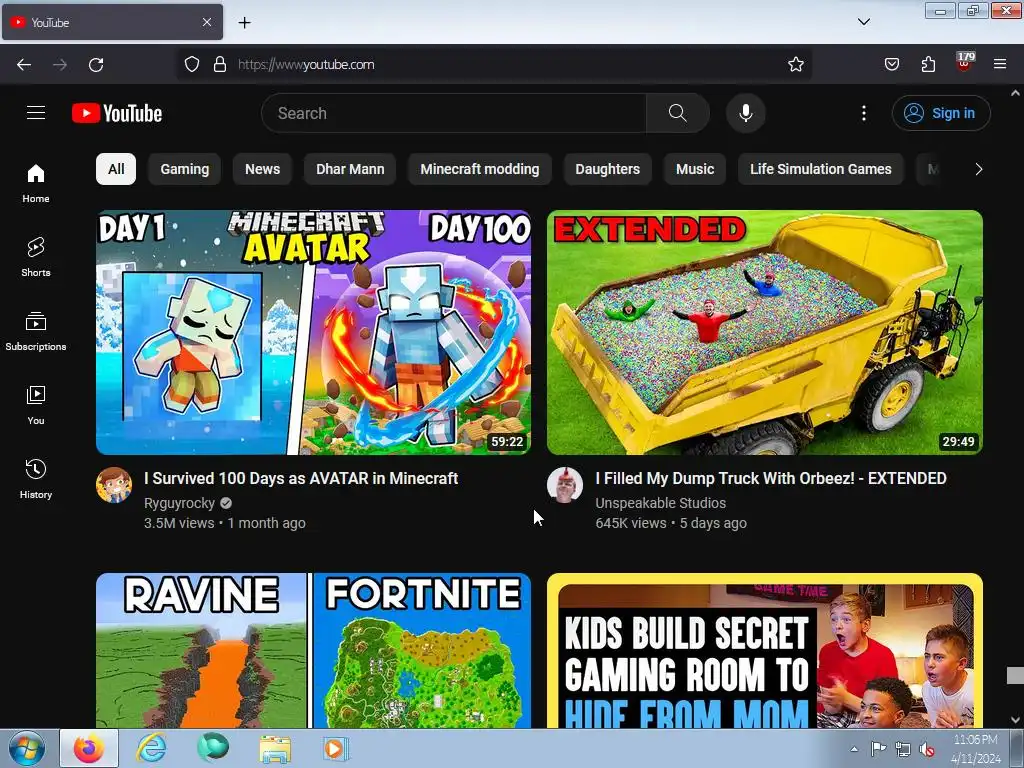Open the list all tabs dropdown
This screenshot has width=1024, height=768.
863,22
